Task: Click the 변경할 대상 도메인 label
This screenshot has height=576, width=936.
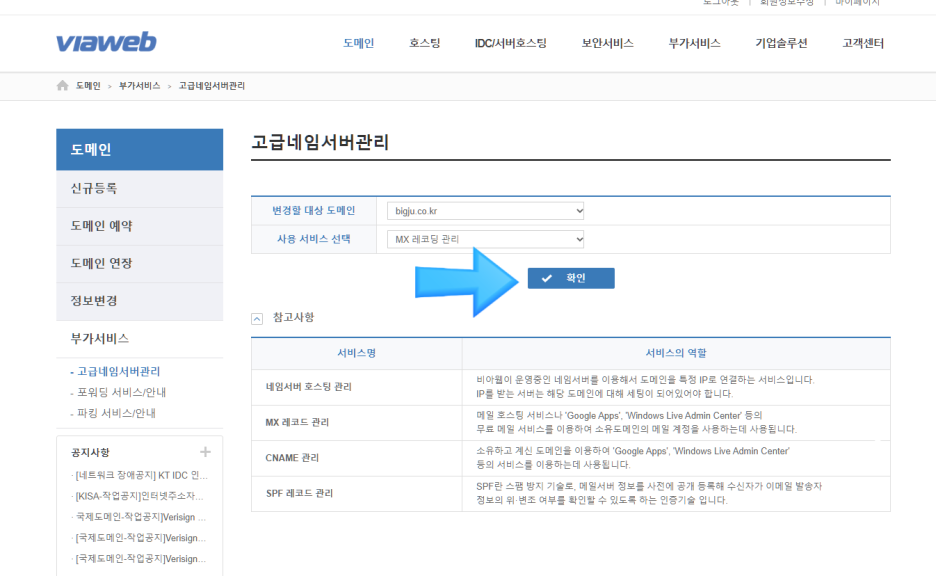Action: 313,211
